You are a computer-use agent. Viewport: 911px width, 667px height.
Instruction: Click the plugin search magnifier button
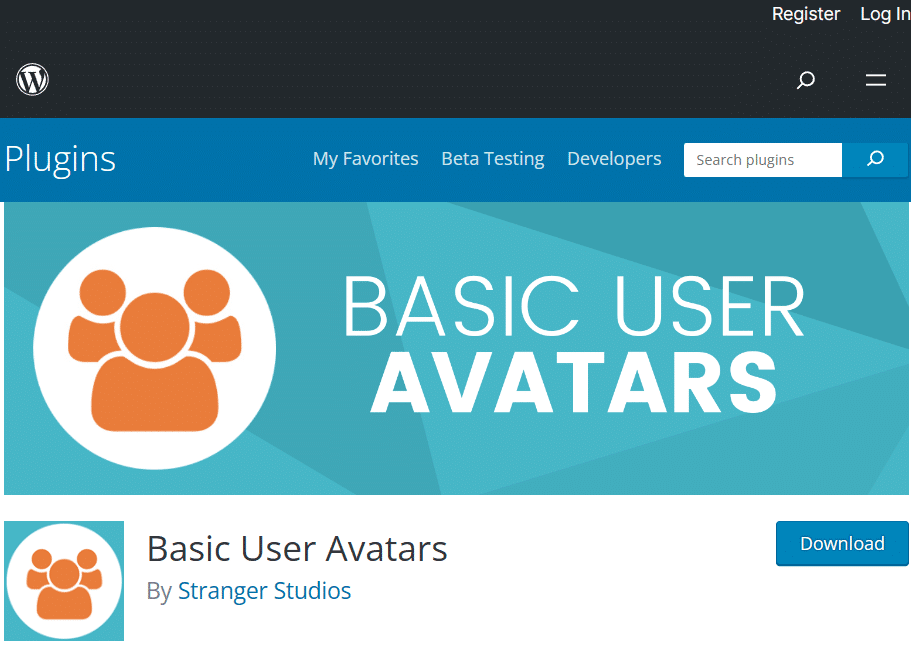874,159
